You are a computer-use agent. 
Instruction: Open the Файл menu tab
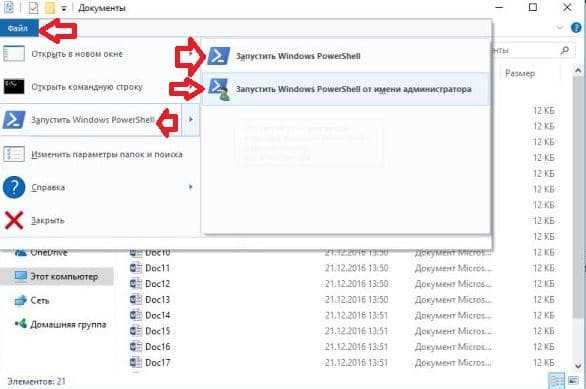[x=18, y=28]
